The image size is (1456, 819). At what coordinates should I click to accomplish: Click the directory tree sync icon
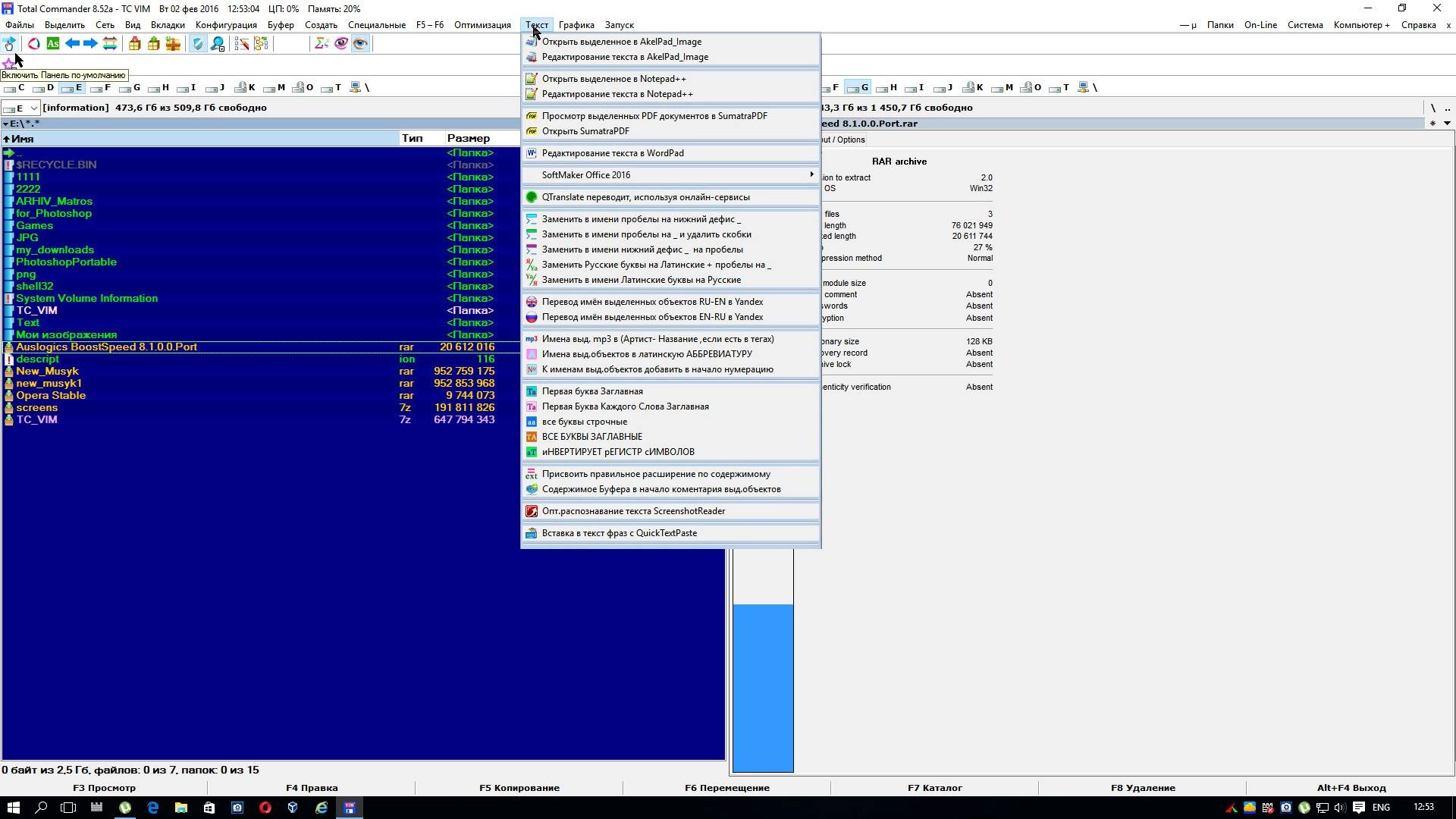tap(261, 43)
